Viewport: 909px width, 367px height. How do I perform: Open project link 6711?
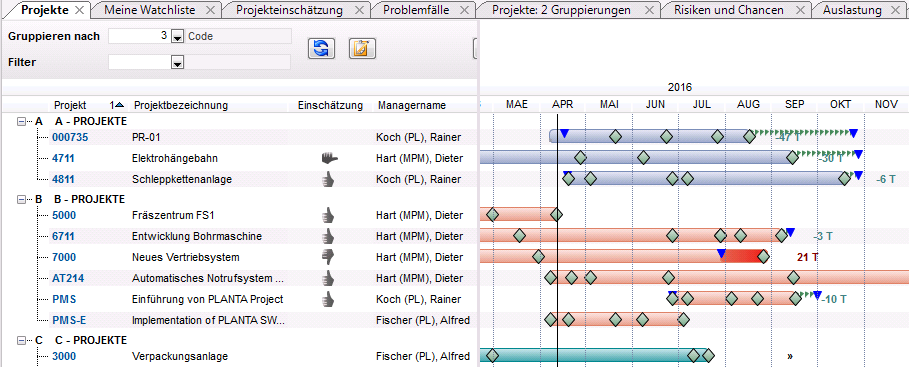pos(63,236)
